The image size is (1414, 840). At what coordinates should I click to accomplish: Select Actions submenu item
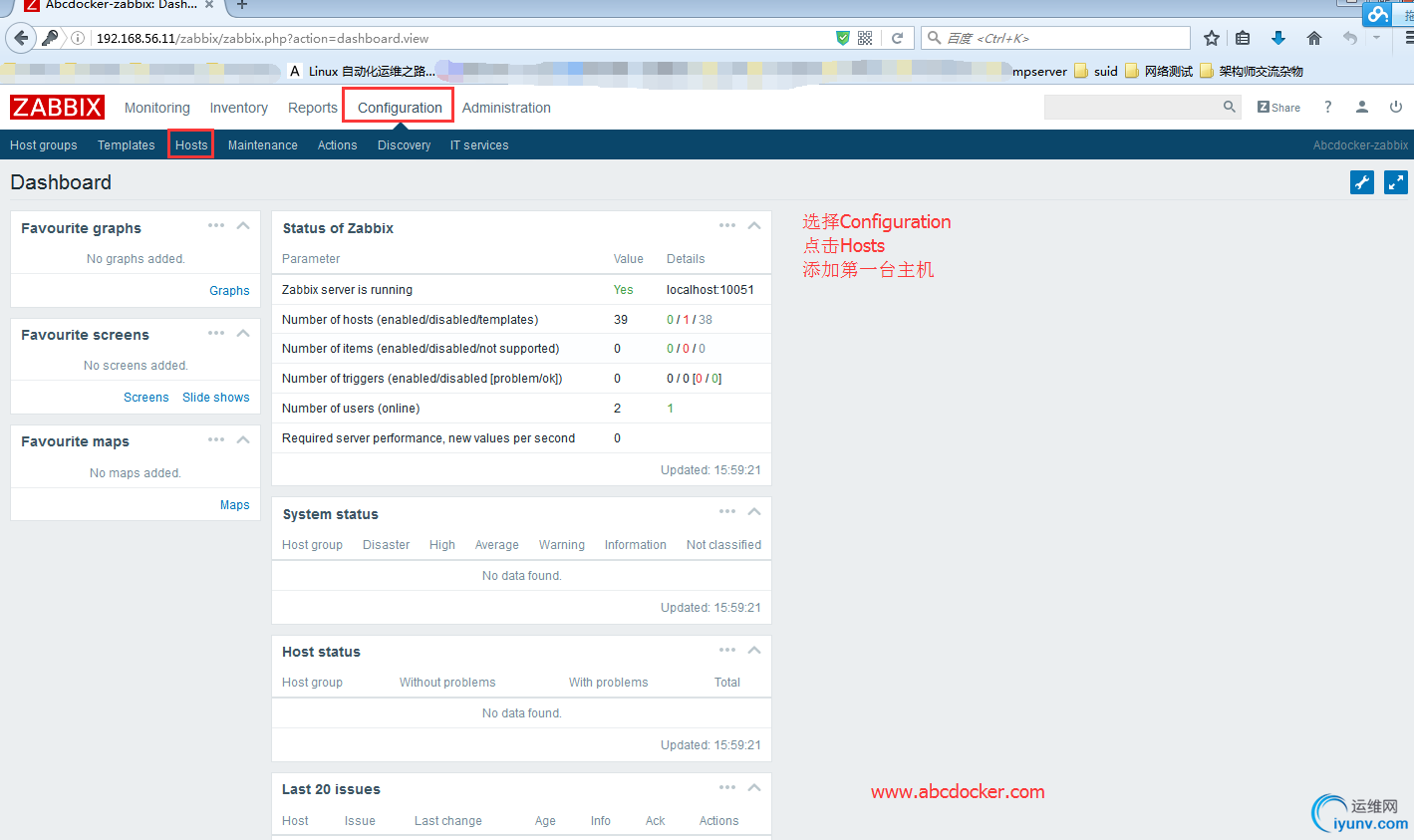pos(338,145)
